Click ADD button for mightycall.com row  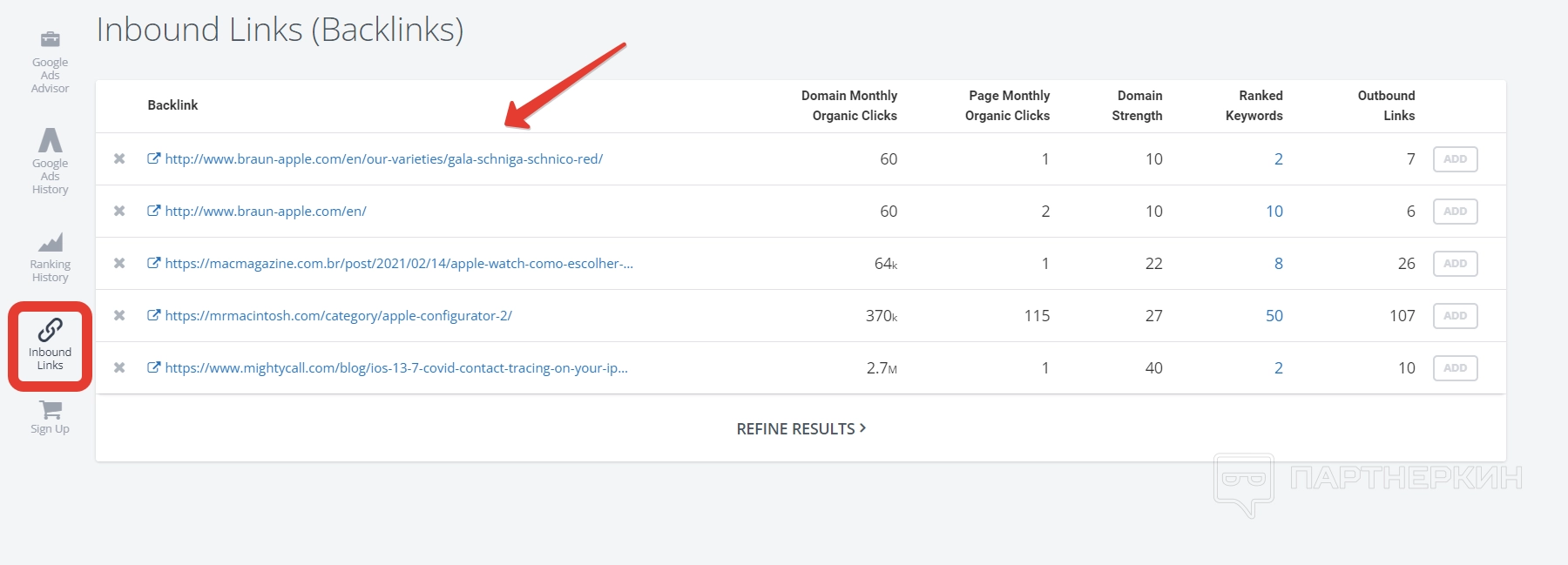coord(1455,367)
